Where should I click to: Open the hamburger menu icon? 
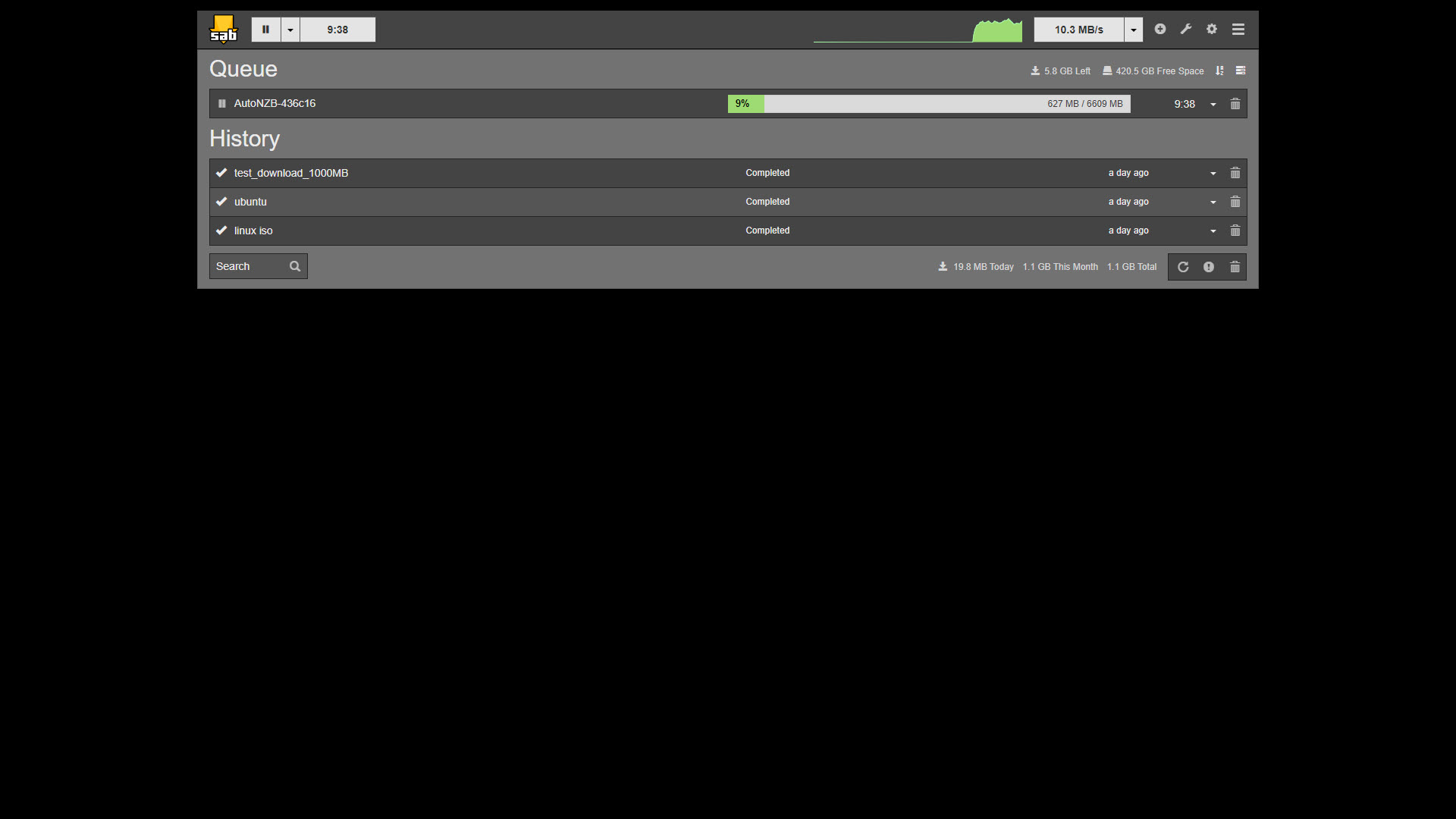1237,29
